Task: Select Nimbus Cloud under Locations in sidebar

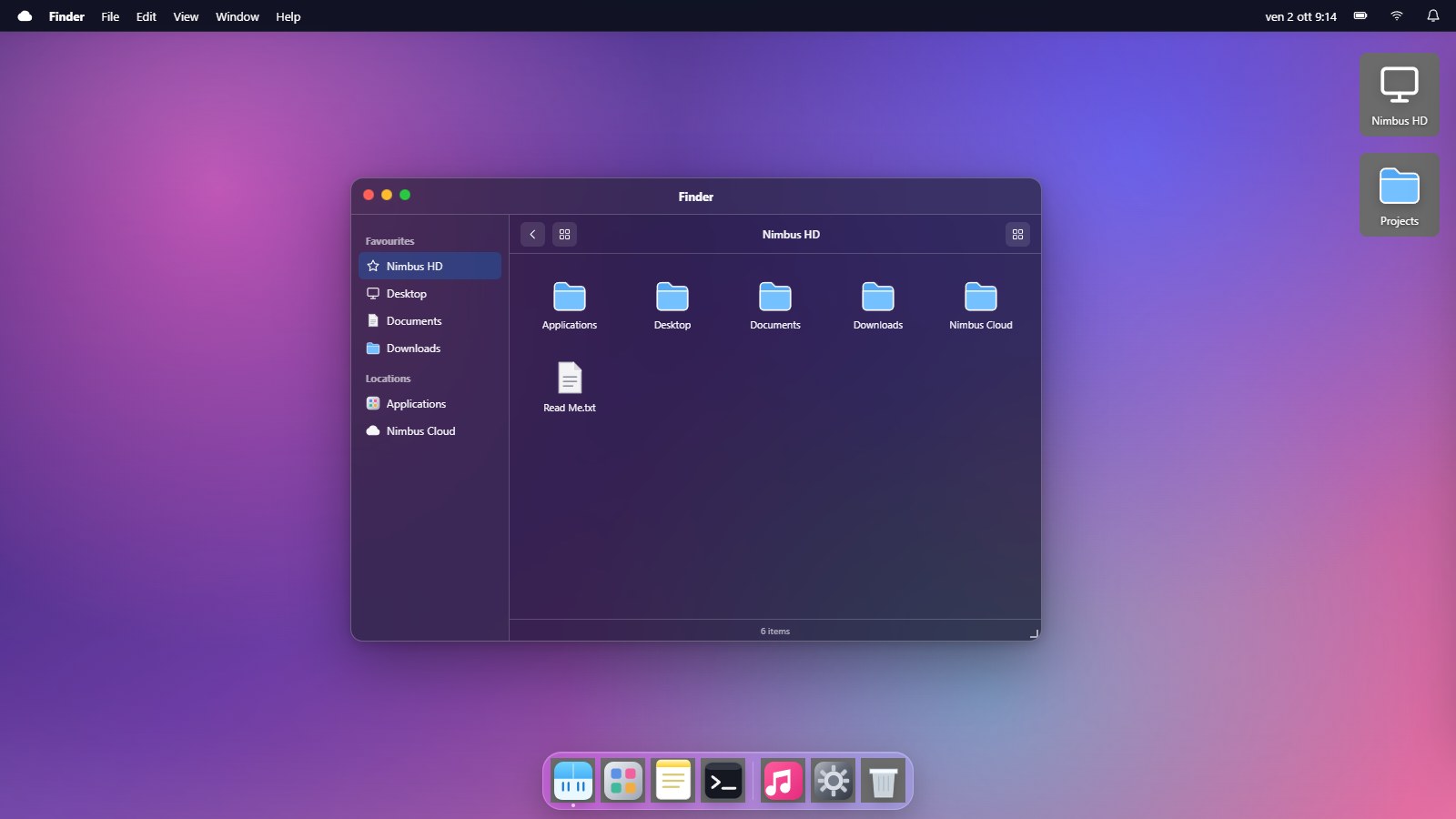Action: click(430, 430)
